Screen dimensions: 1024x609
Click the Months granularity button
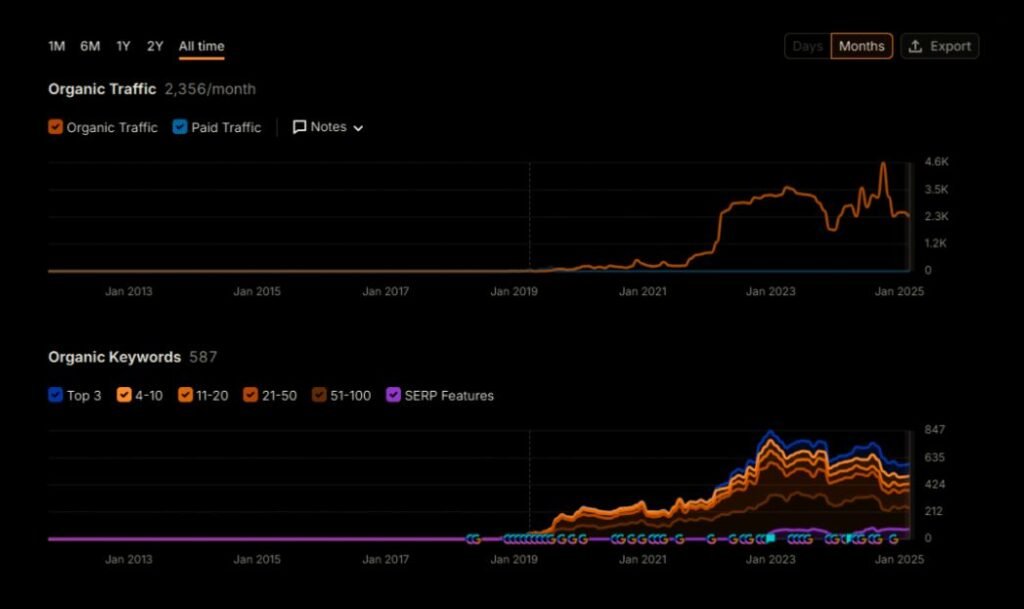861,46
